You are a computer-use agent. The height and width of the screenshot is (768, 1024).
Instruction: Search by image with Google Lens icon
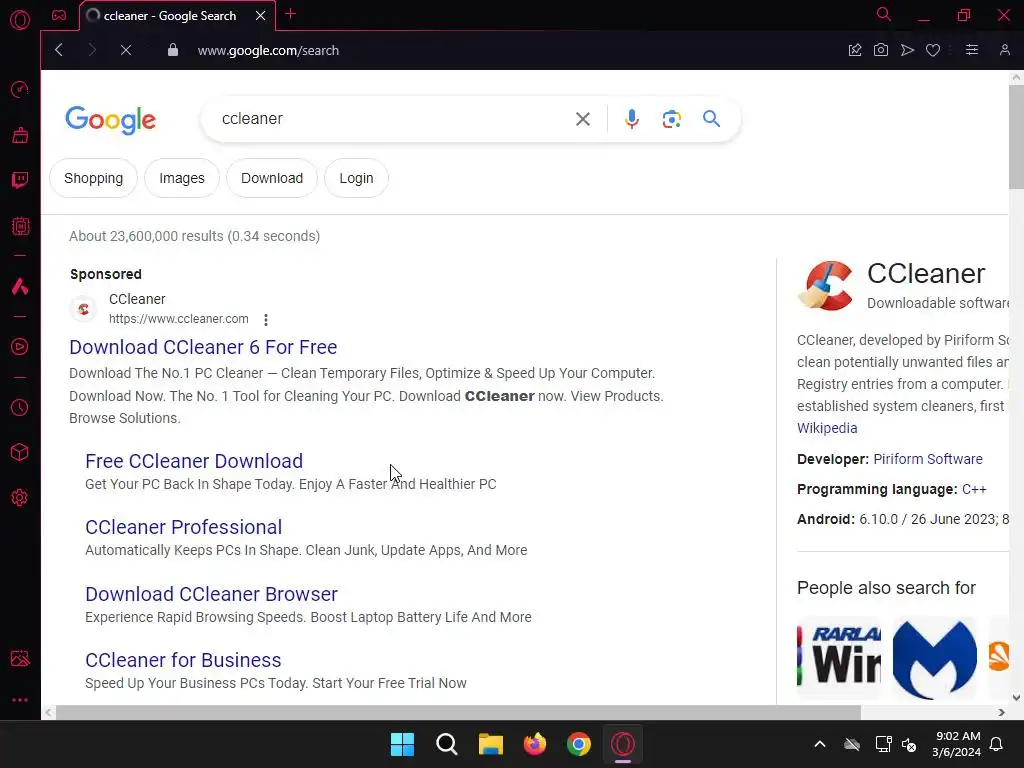pyautogui.click(x=671, y=119)
